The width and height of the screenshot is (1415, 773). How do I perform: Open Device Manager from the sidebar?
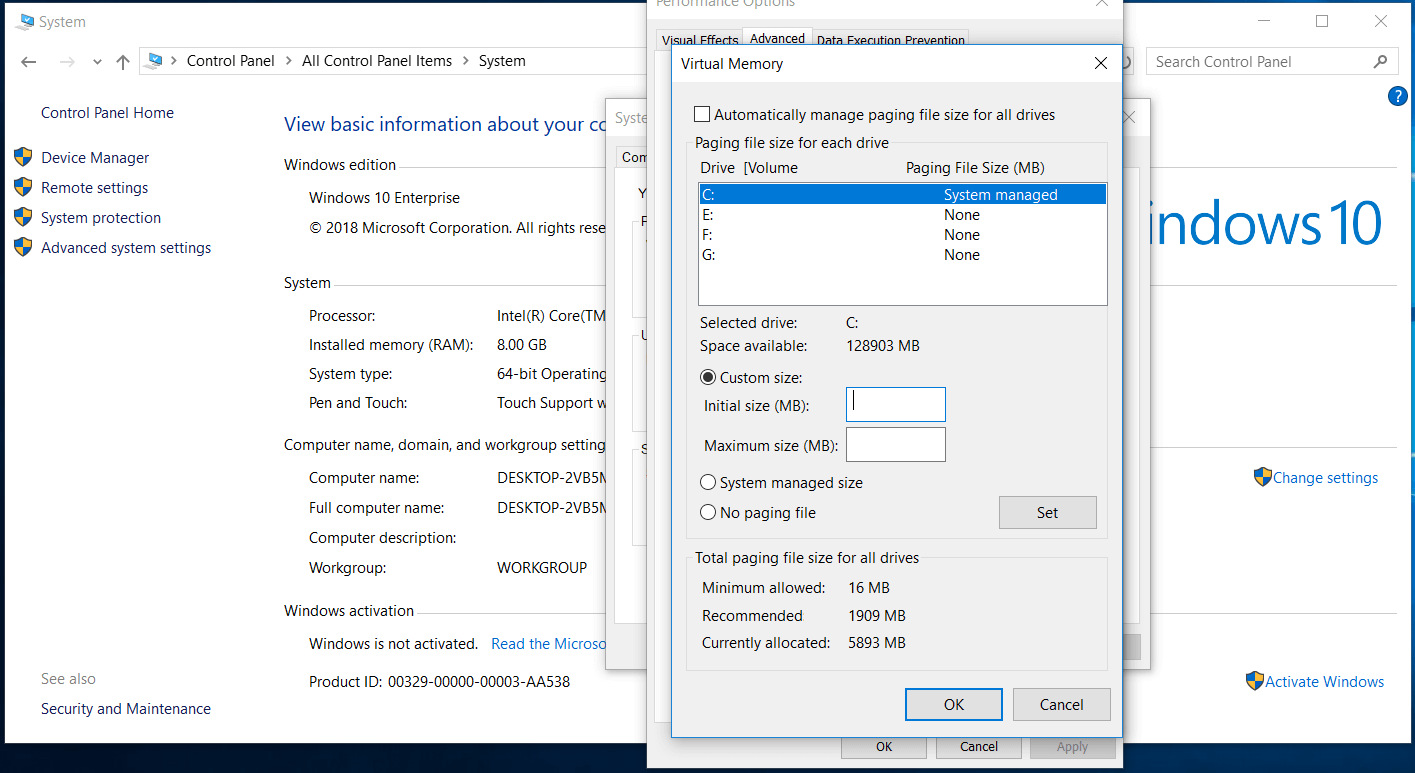pyautogui.click(x=95, y=157)
